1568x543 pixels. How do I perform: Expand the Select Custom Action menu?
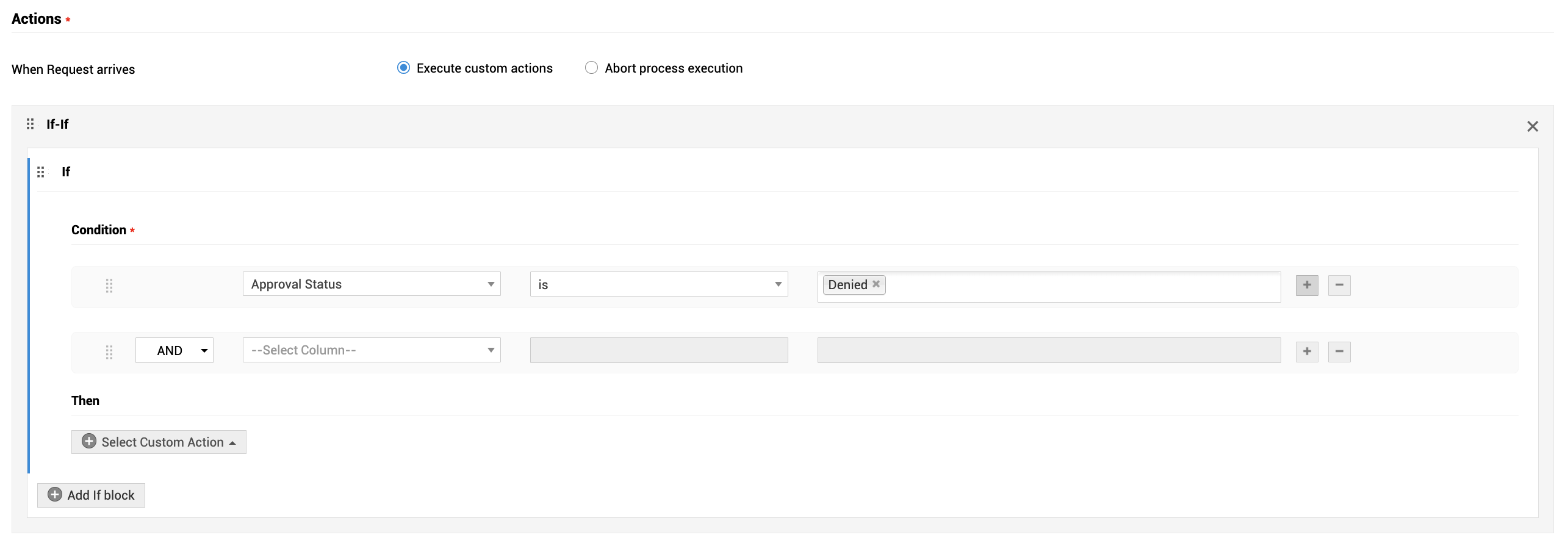click(x=159, y=442)
